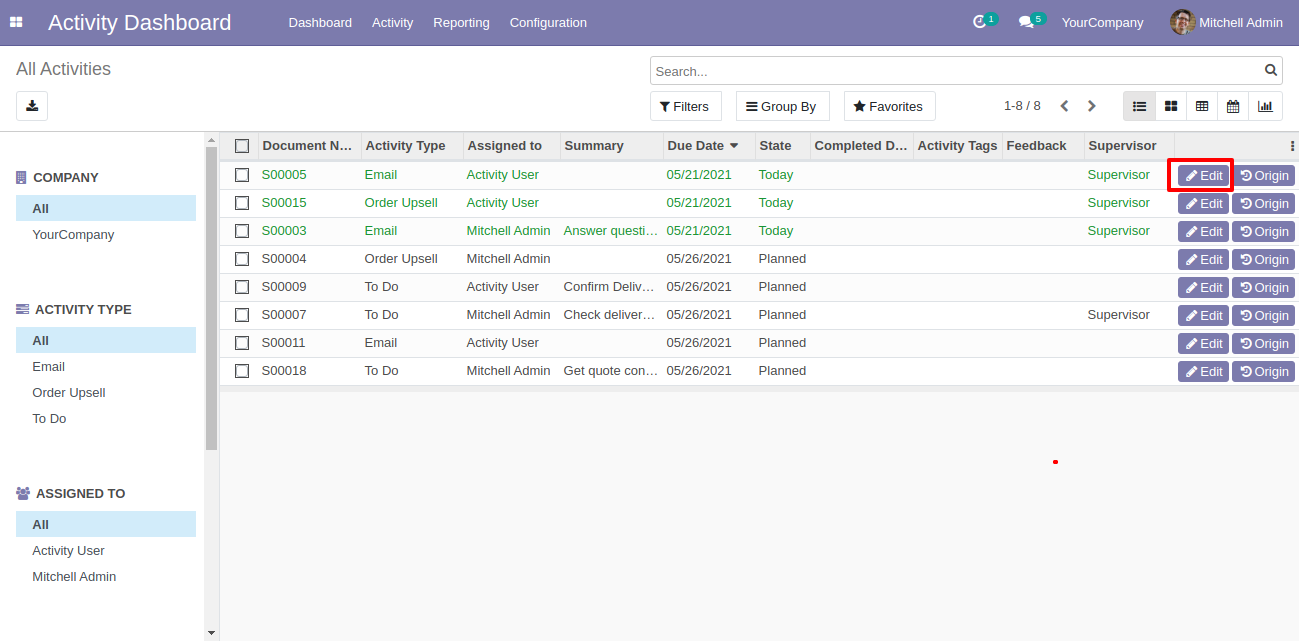Open the Dashboard menu
The image size is (1299, 641).
[320, 22]
